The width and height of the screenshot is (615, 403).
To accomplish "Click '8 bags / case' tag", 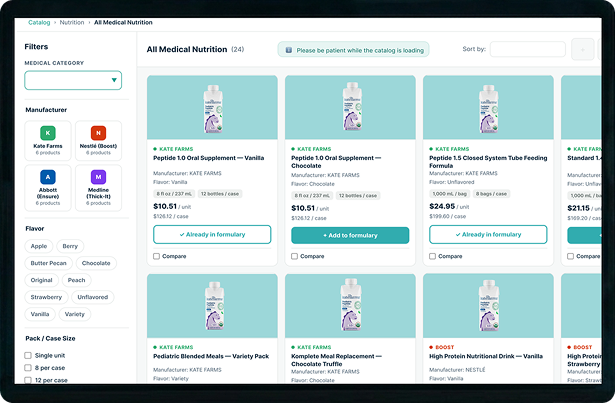I will [491, 194].
